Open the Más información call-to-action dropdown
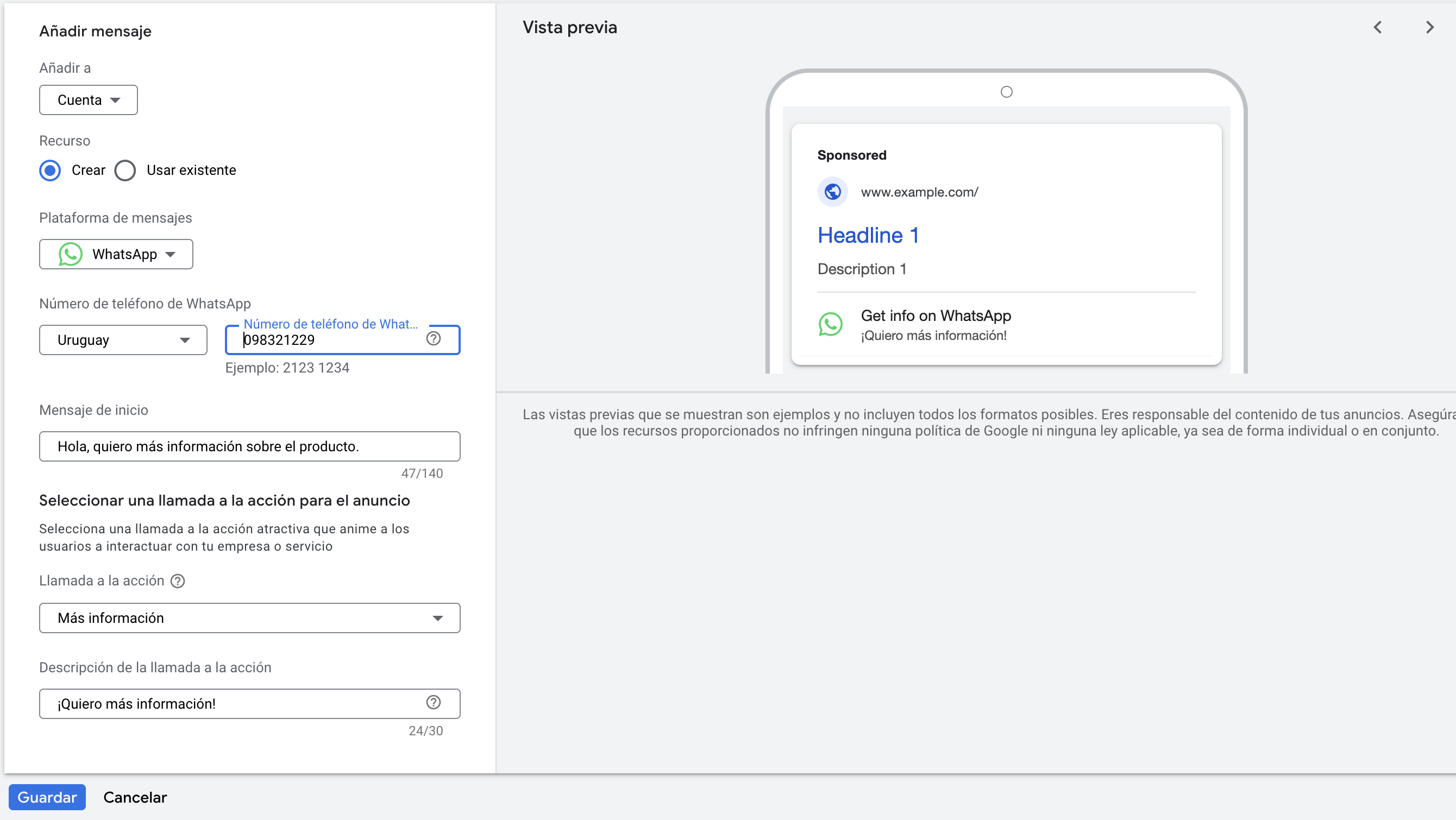The image size is (1456, 820). (x=249, y=617)
